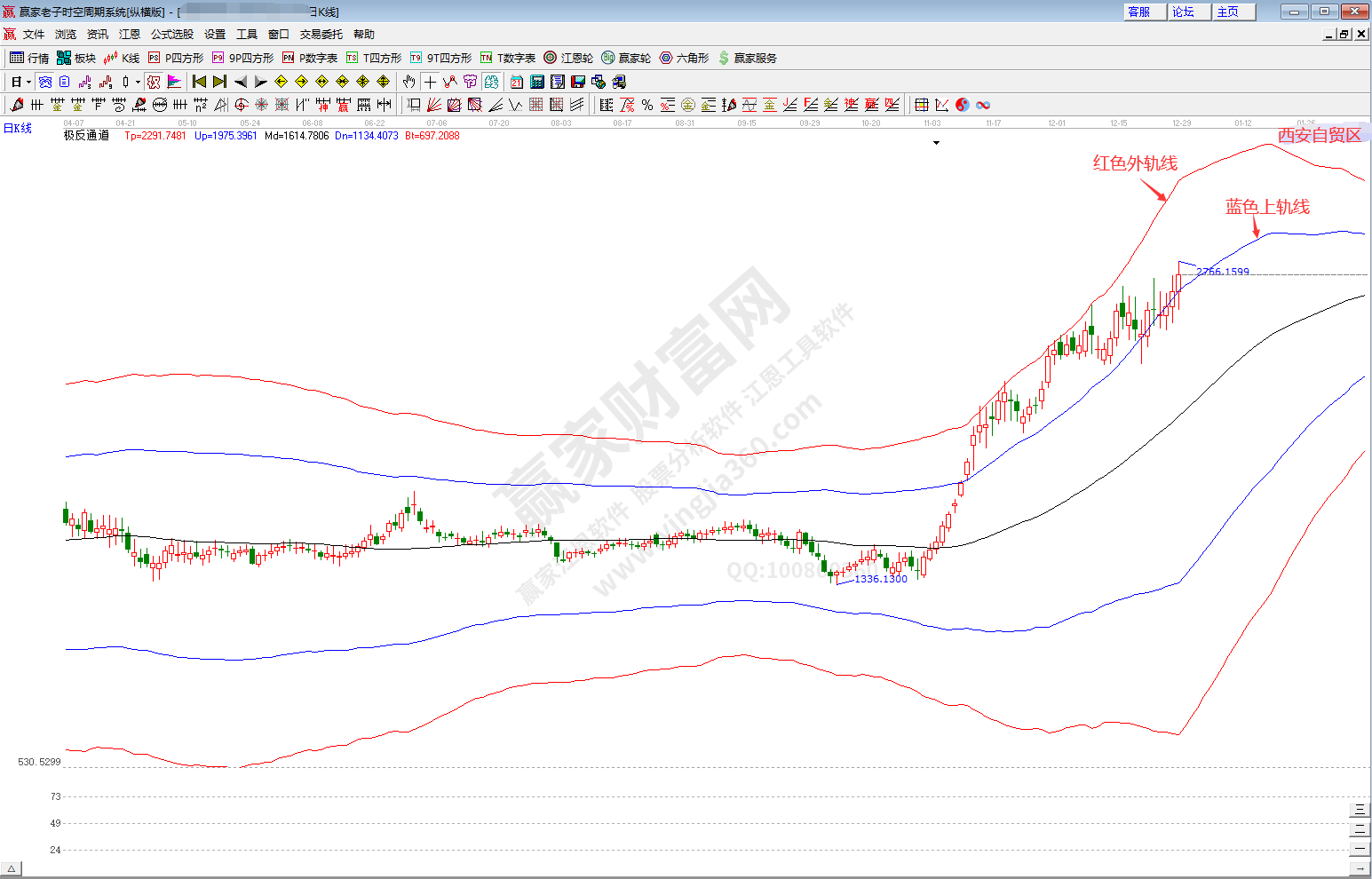The width and height of the screenshot is (1372, 879).
Task: Click the yin-yang icon in the toolbar
Action: pyautogui.click(x=963, y=105)
